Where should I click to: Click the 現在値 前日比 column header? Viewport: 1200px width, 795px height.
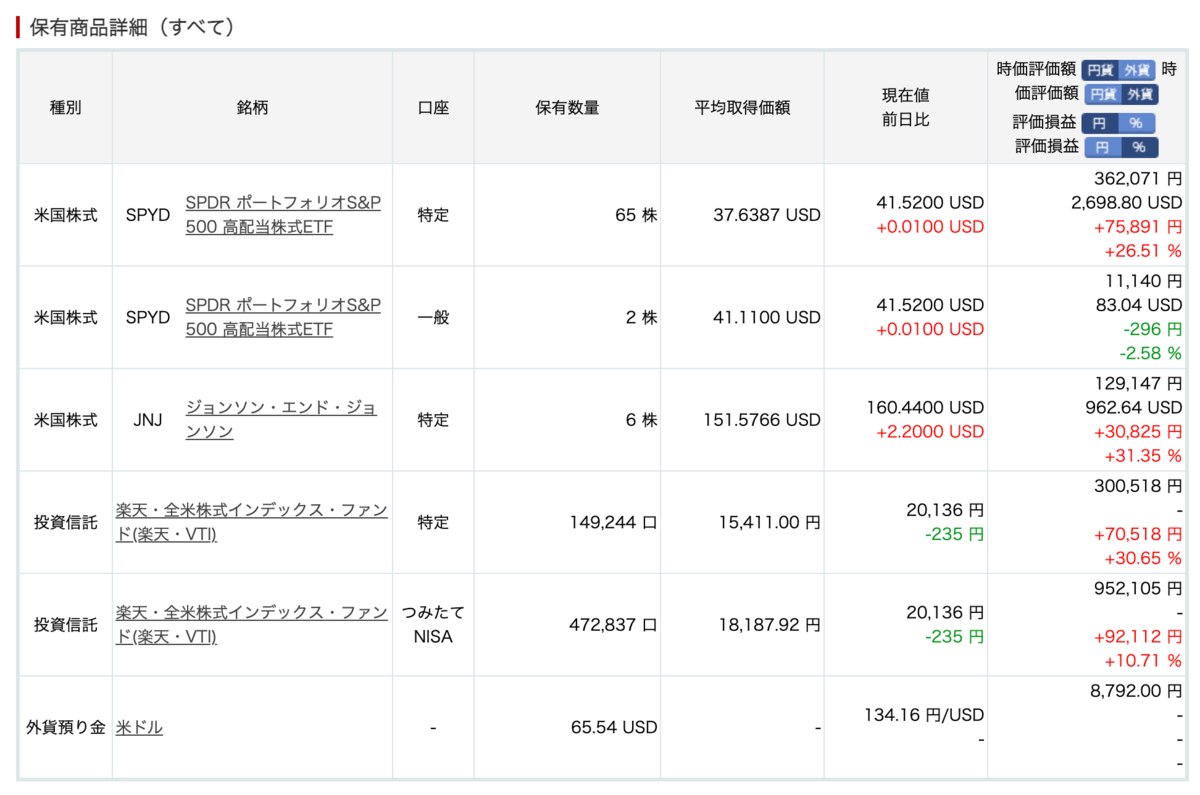point(905,108)
